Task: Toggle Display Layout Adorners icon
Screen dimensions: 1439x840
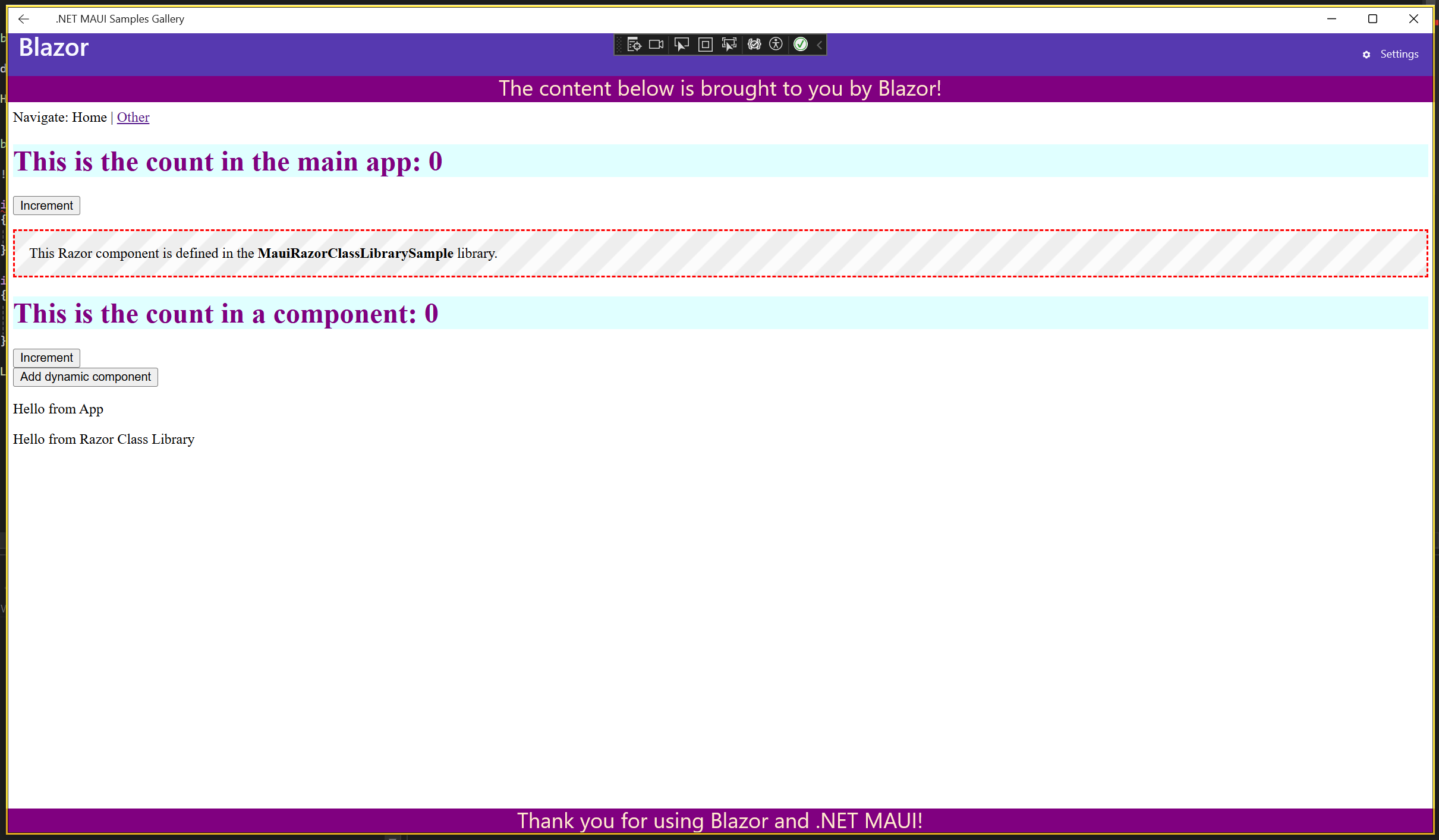Action: tap(705, 45)
